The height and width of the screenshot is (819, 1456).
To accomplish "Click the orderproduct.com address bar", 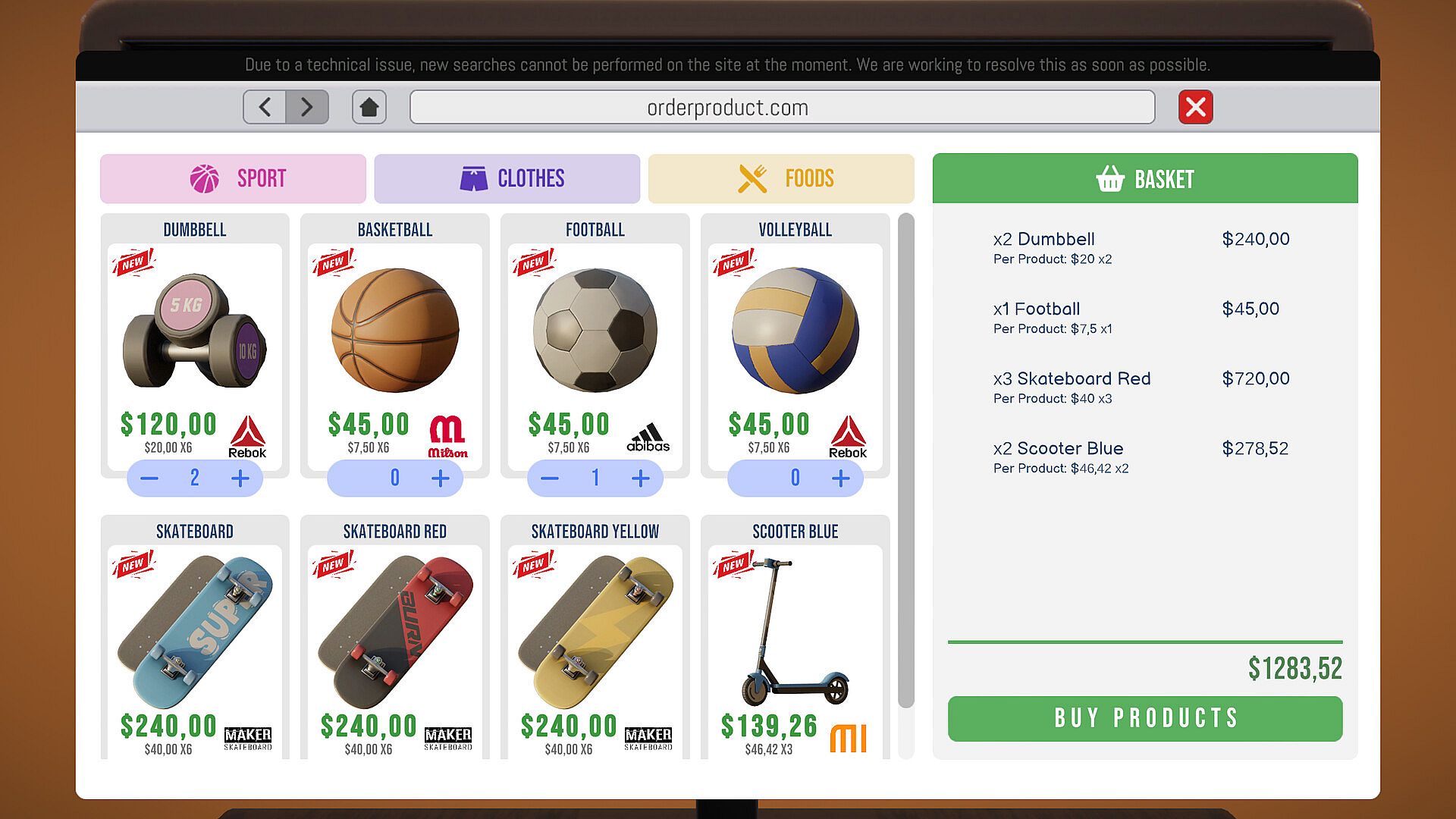I will coord(783,107).
